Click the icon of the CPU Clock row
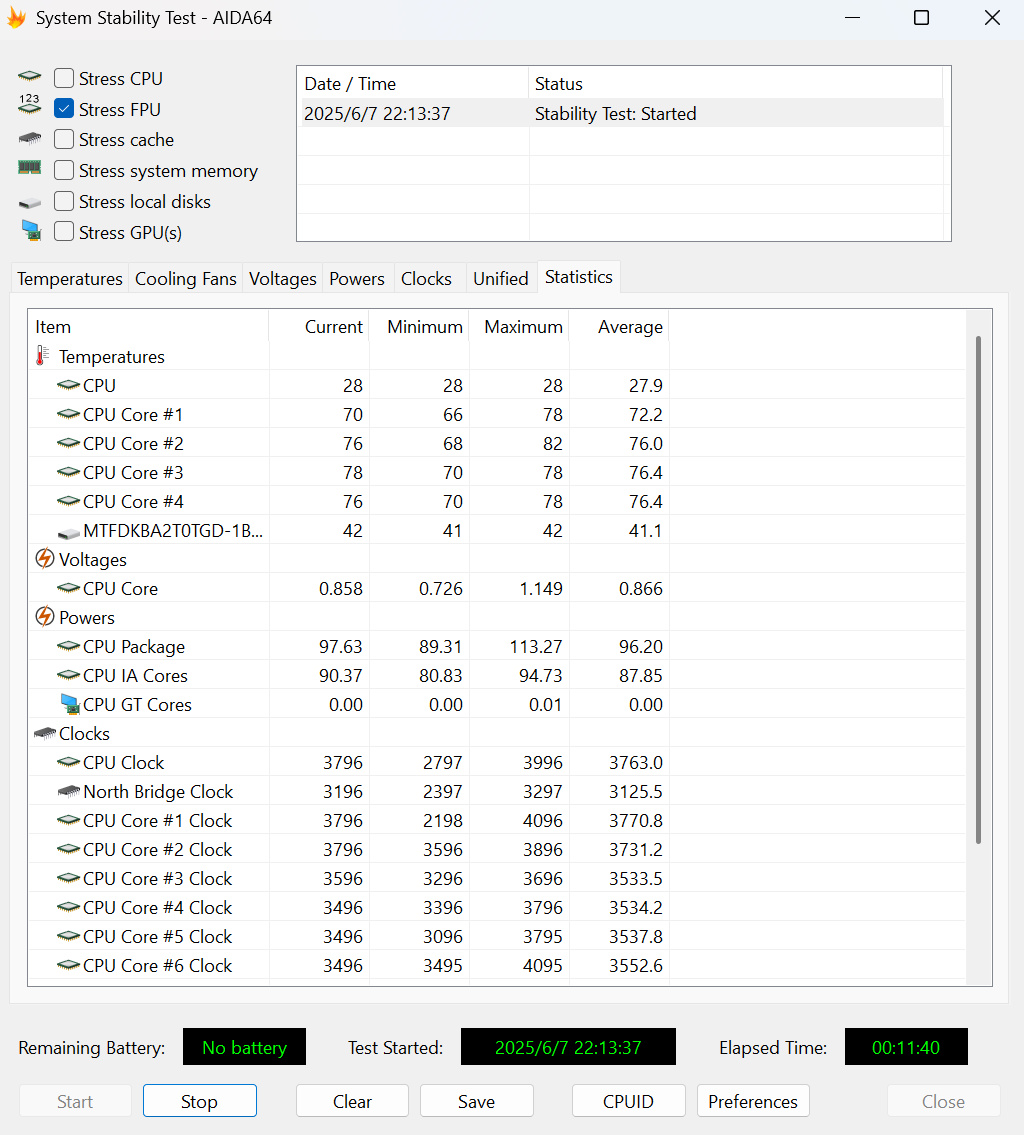 point(68,761)
